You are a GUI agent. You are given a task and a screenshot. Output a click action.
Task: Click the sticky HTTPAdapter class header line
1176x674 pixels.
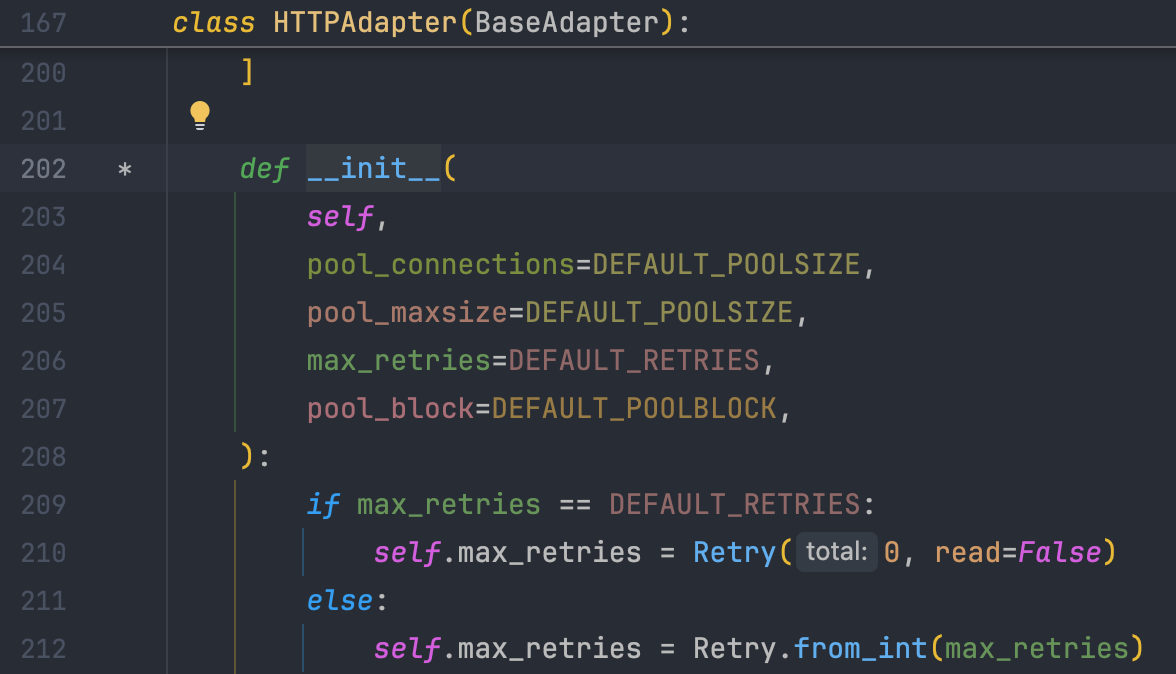(x=430, y=23)
